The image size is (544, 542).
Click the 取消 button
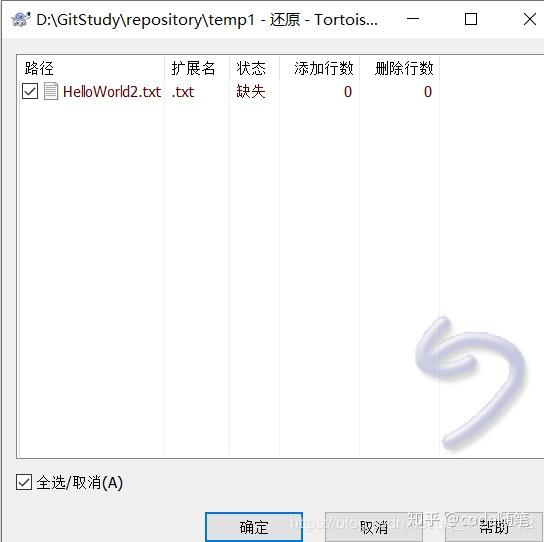373,527
